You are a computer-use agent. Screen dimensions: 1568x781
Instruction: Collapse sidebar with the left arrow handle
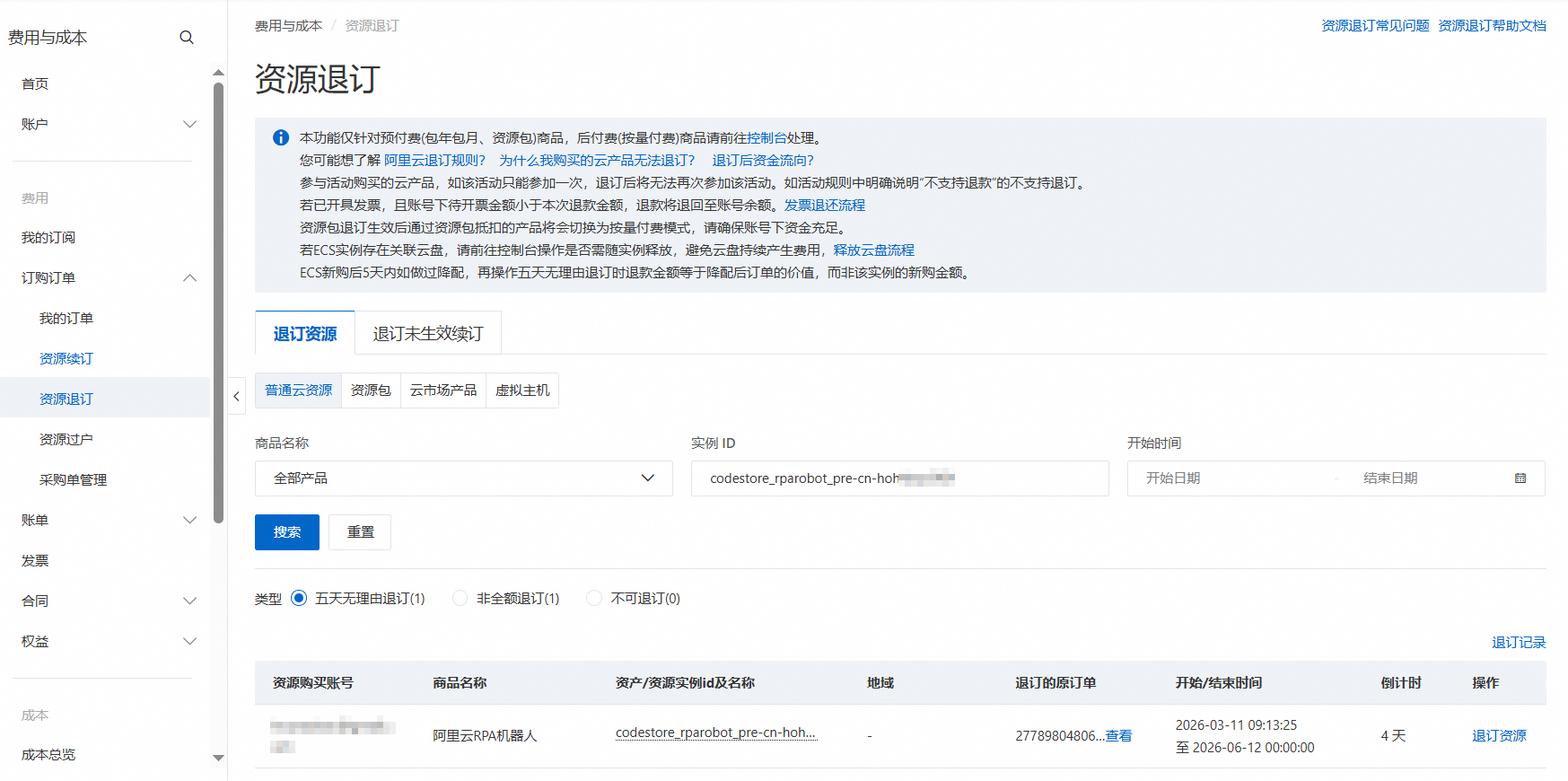tap(236, 396)
